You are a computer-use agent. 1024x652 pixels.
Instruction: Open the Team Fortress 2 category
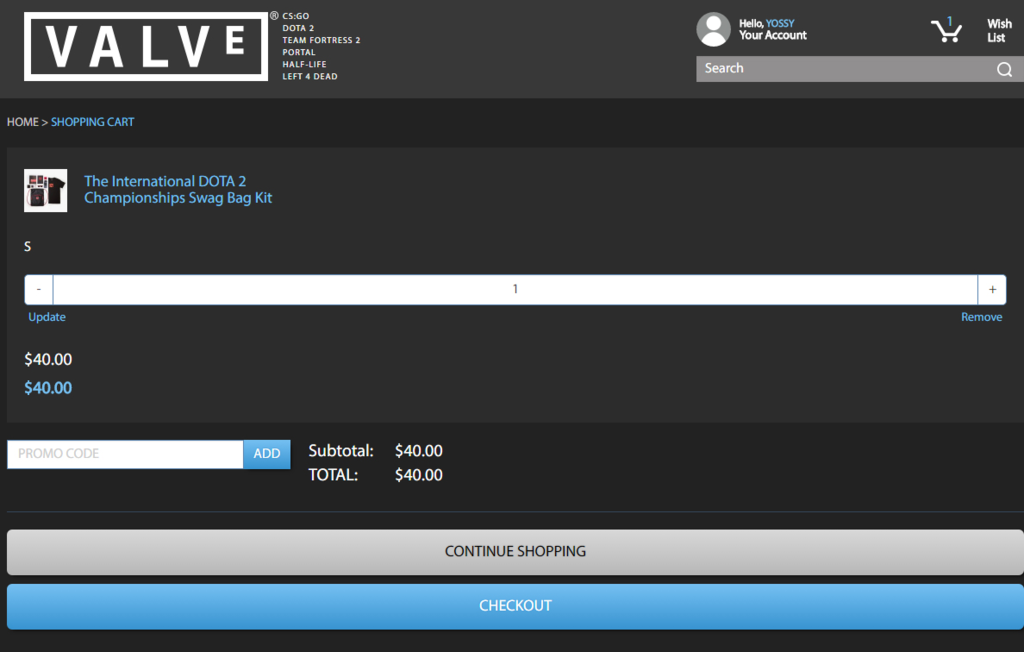coord(321,40)
